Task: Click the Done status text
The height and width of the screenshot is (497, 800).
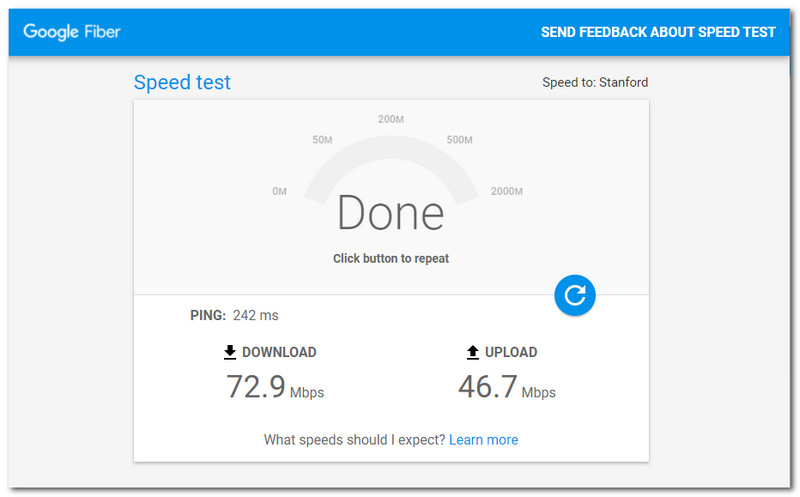Action: (x=390, y=213)
